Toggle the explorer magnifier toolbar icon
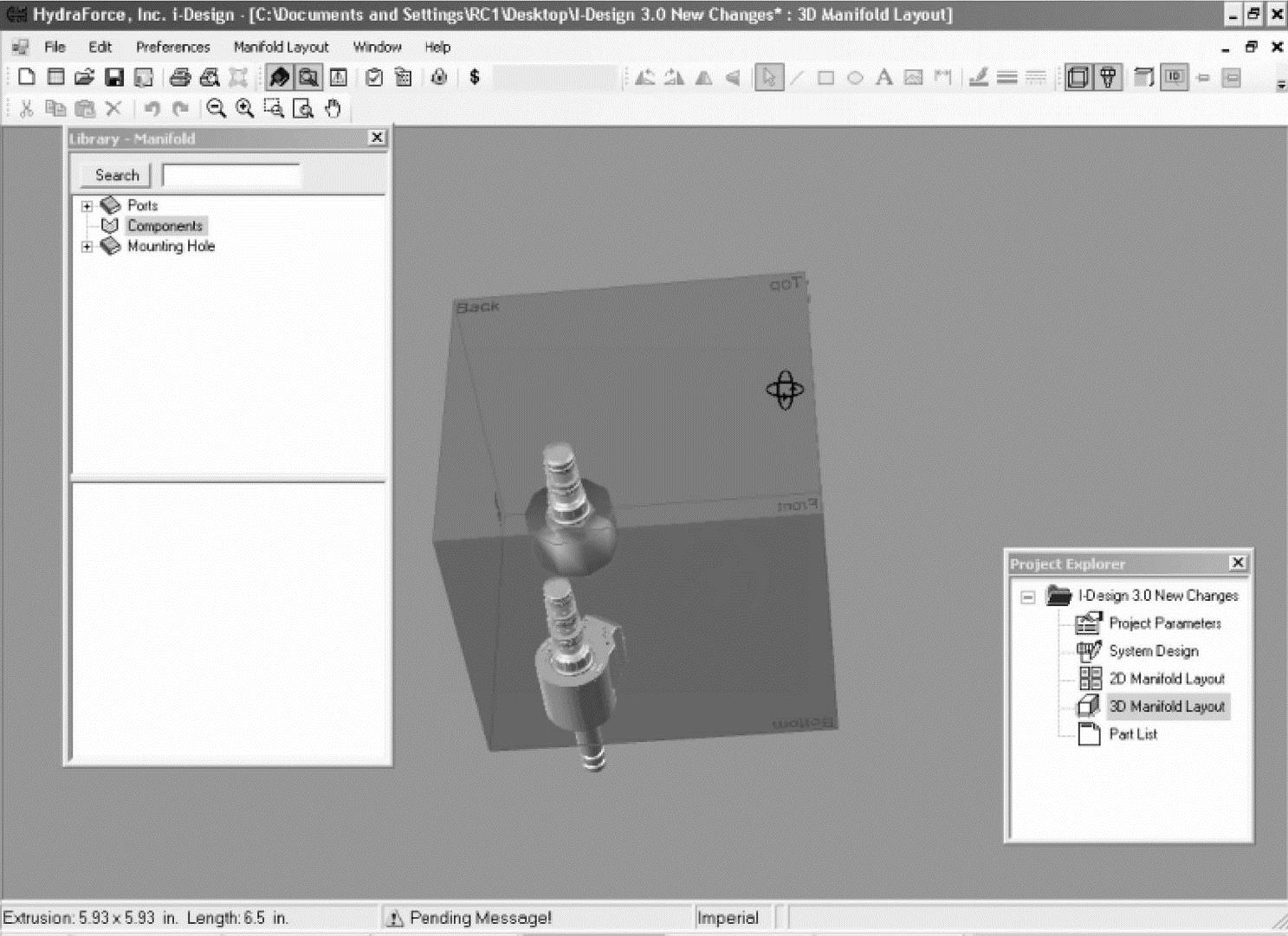The image size is (1288, 936). 308,77
